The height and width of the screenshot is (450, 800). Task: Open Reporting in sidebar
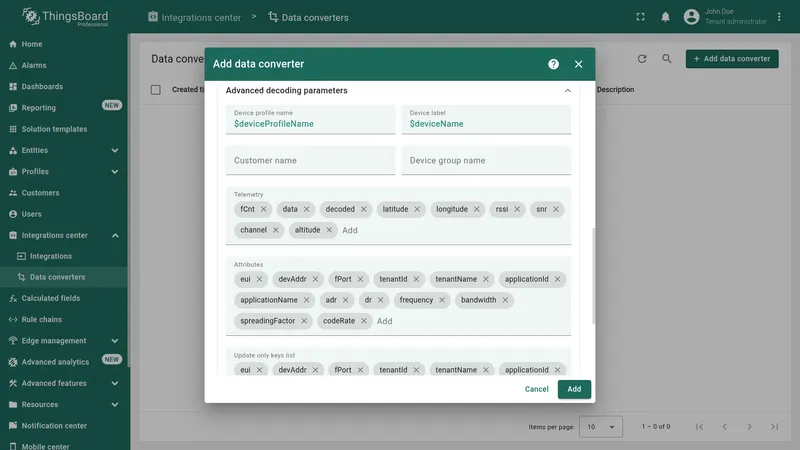(64, 108)
